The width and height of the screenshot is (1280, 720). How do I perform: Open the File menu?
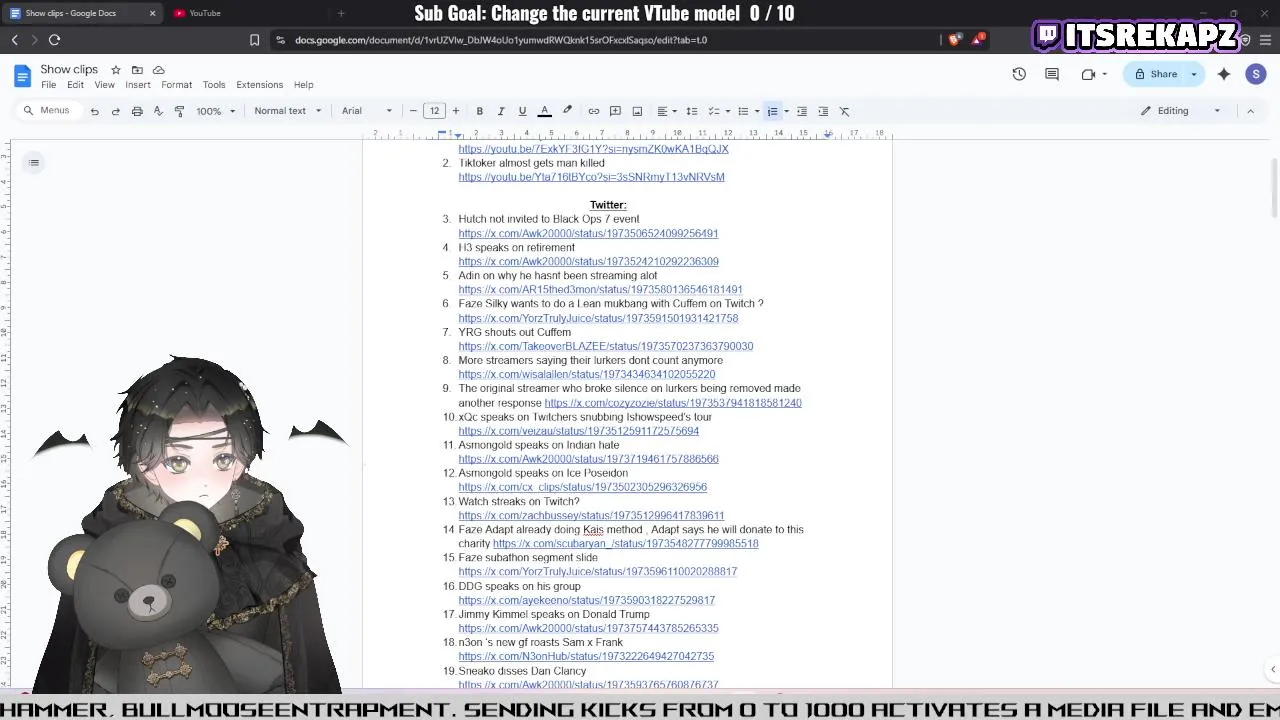[x=48, y=85]
